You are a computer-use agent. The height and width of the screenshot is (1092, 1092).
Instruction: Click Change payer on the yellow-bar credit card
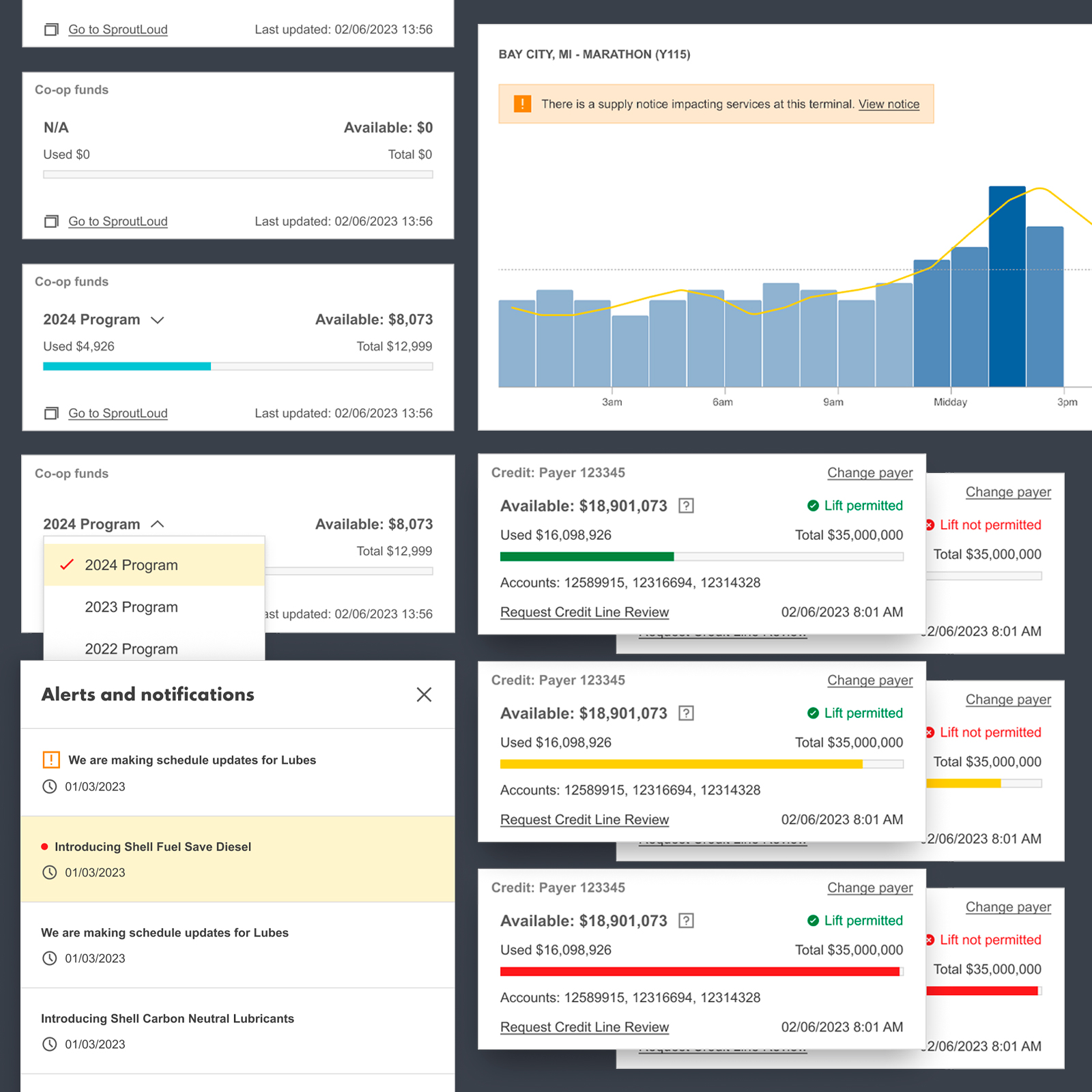point(870,680)
